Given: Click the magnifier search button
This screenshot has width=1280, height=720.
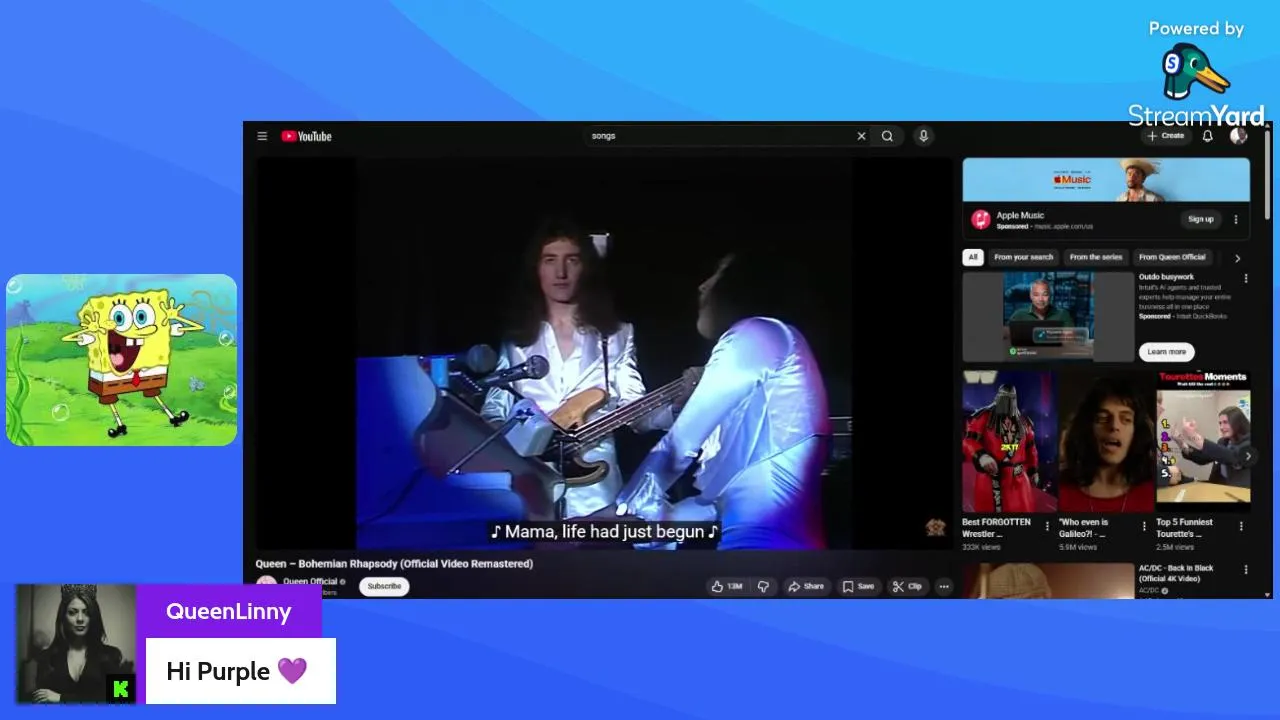Looking at the screenshot, I should point(887,136).
